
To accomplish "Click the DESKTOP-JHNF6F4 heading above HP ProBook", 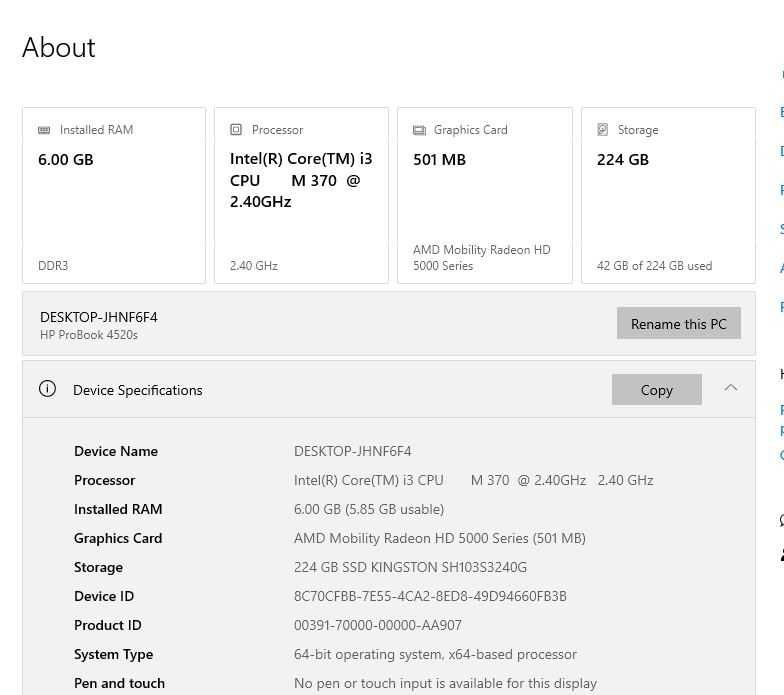I will (x=98, y=318).
